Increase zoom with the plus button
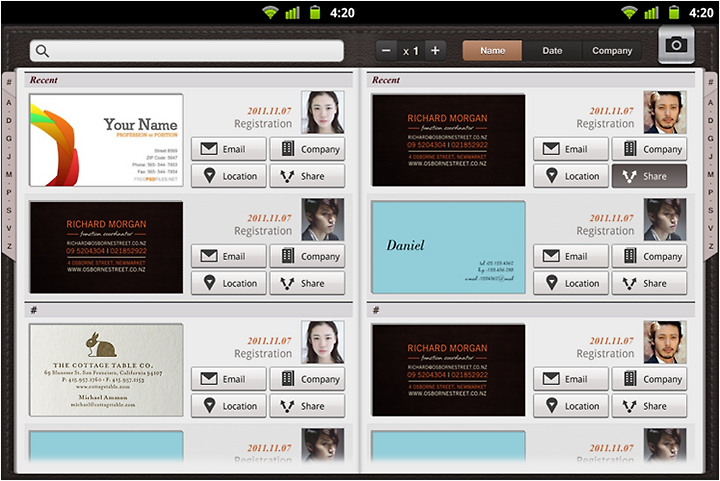Viewport: 720px width, 481px height. (x=435, y=50)
